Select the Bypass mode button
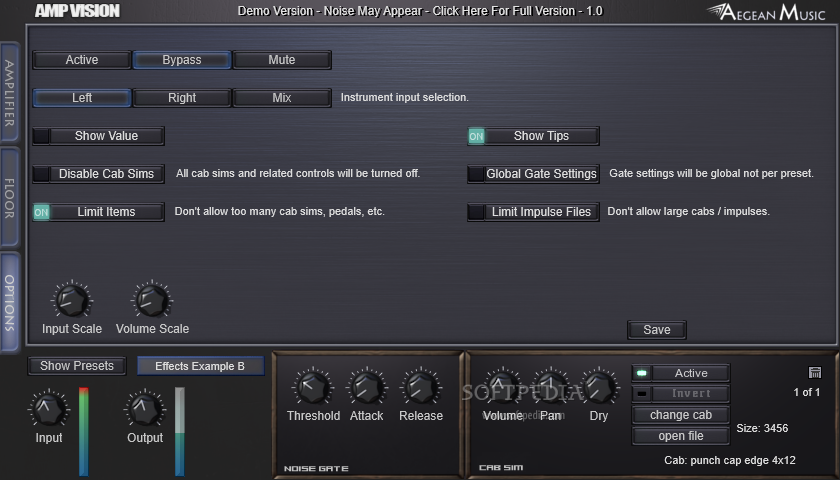The height and width of the screenshot is (480, 840). [182, 60]
